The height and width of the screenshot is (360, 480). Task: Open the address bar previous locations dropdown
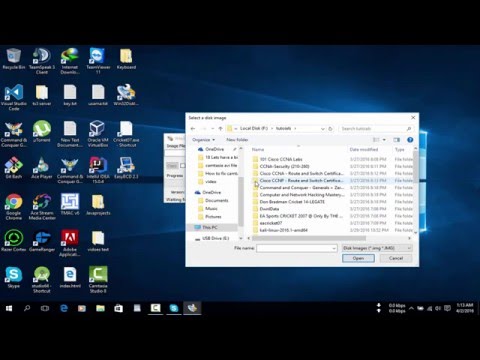pyautogui.click(x=322, y=128)
